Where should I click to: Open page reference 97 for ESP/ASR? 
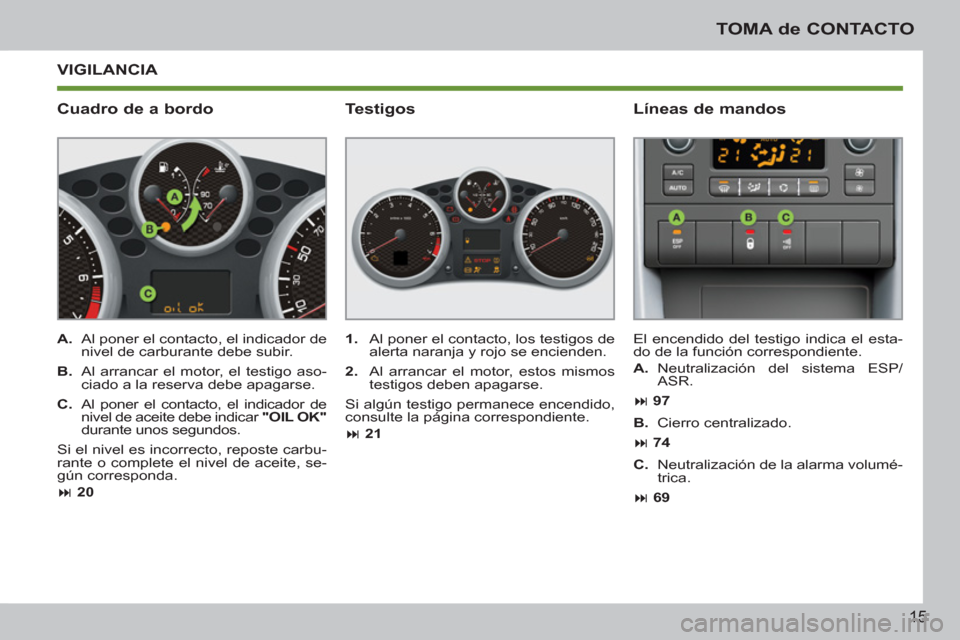pos(653,401)
